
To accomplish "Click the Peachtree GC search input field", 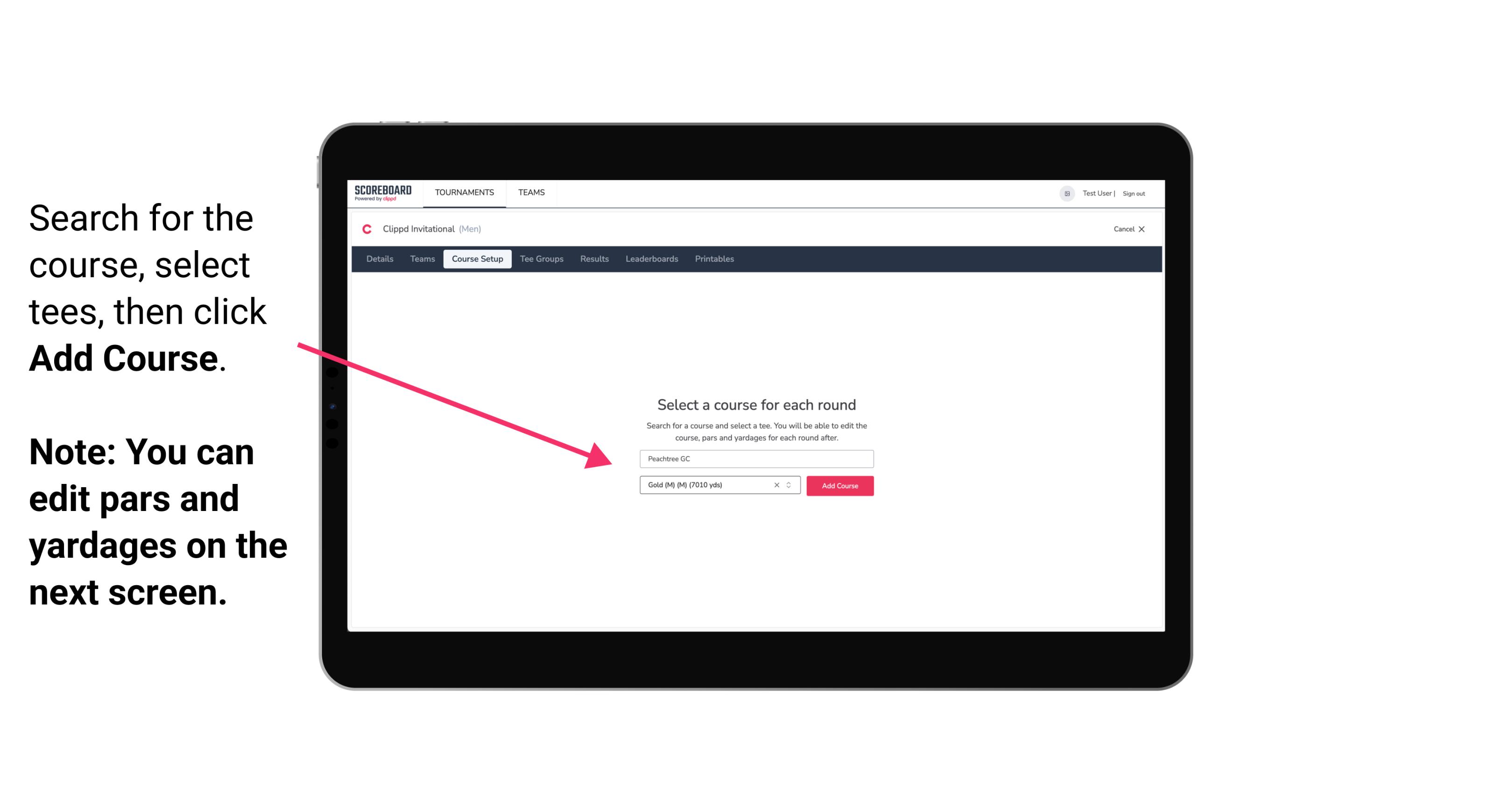I will (756, 457).
